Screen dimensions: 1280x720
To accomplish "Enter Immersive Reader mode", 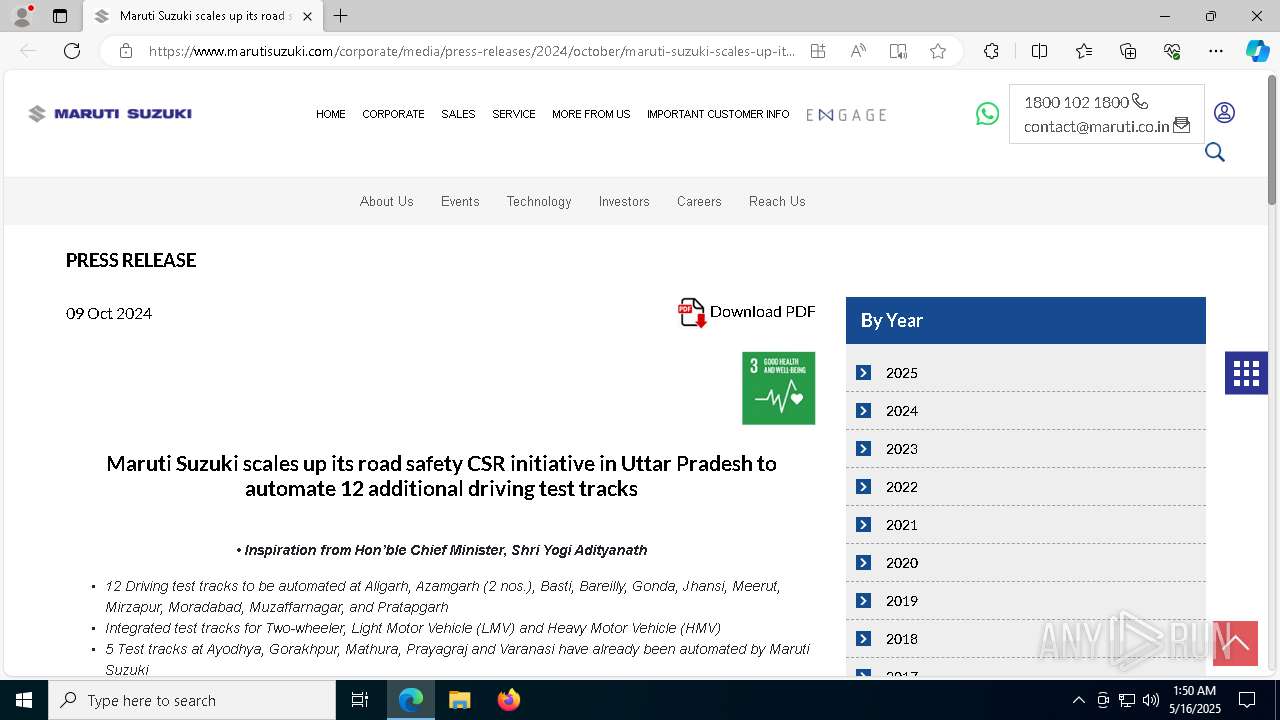I will (898, 51).
